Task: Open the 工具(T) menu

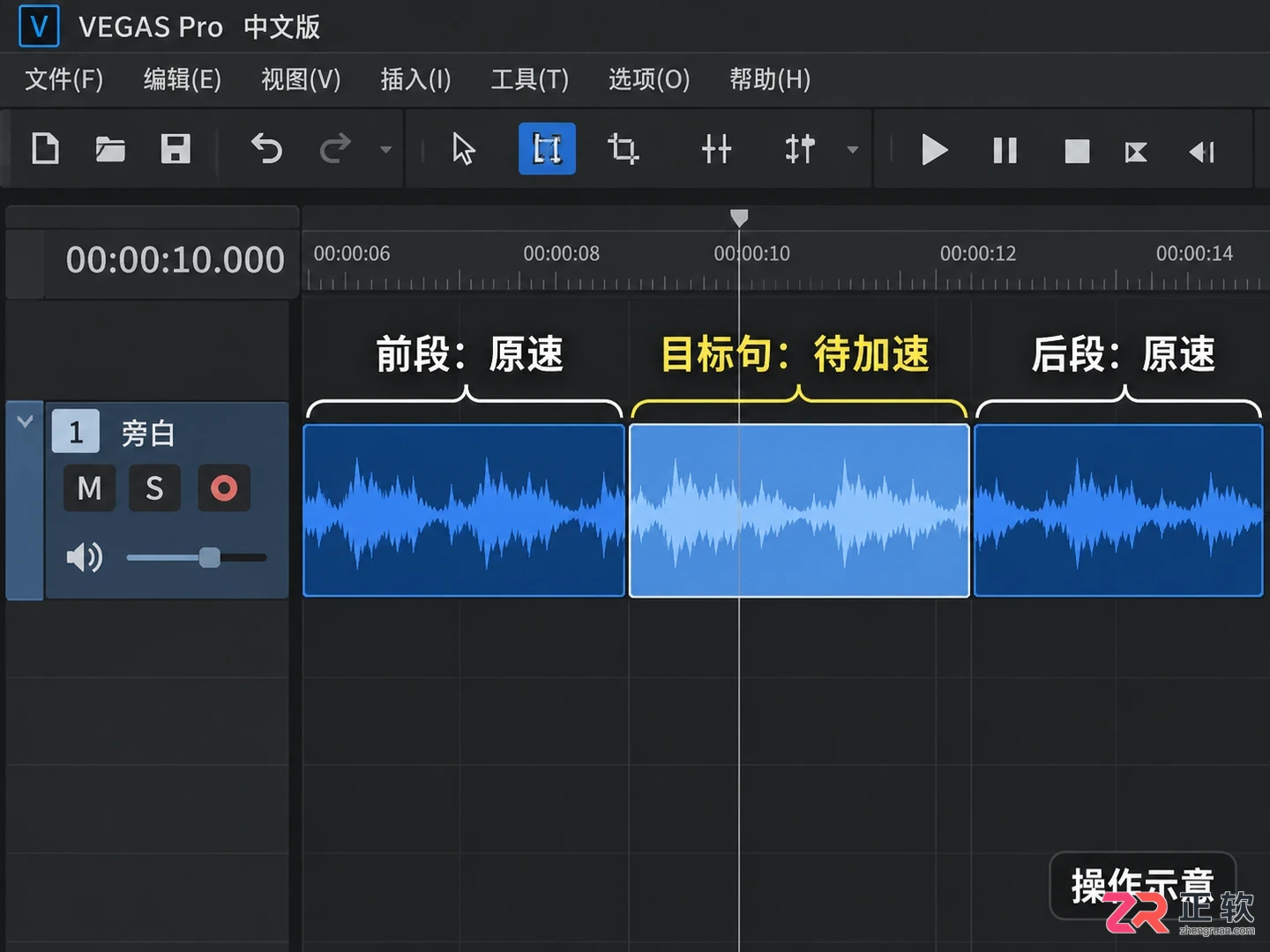Action: tap(529, 79)
